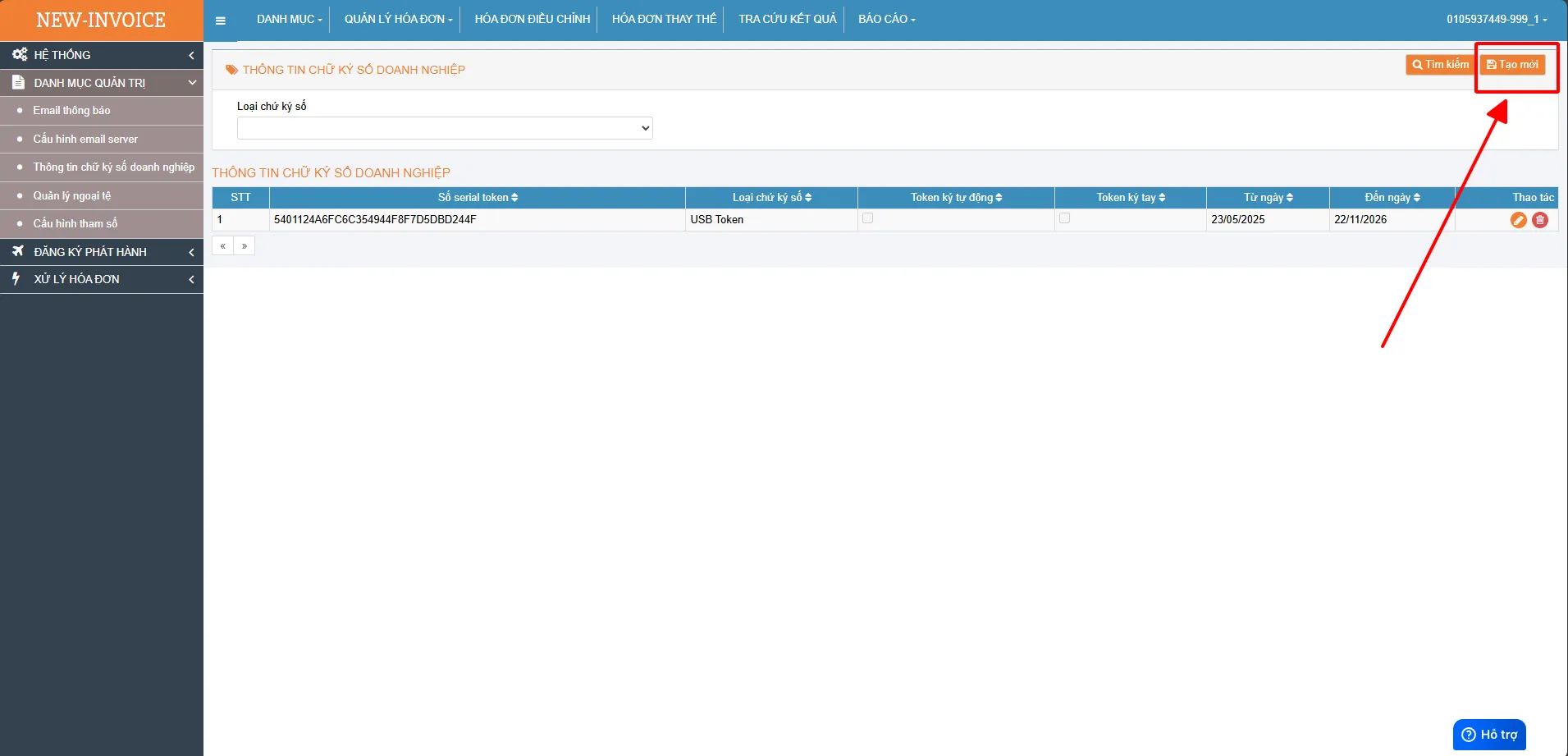This screenshot has height=756, width=1568.
Task: Expand the Hệ thống sidebar section
Action: click(102, 55)
